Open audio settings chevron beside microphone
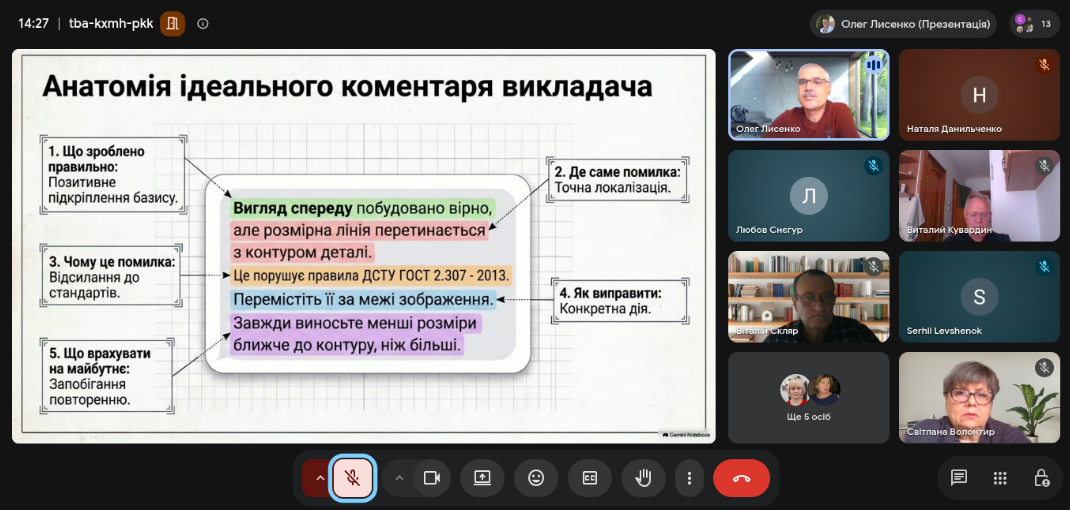This screenshot has width=1070, height=510. click(320, 478)
